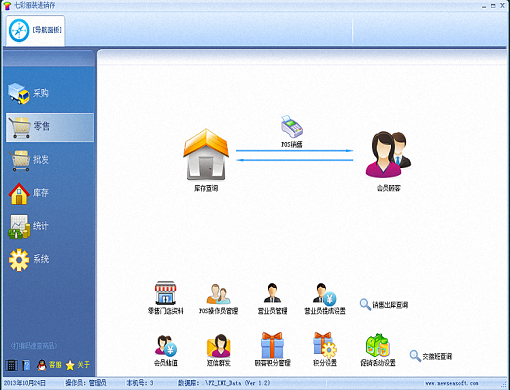Open the 统计 statistics chart module

point(19,227)
